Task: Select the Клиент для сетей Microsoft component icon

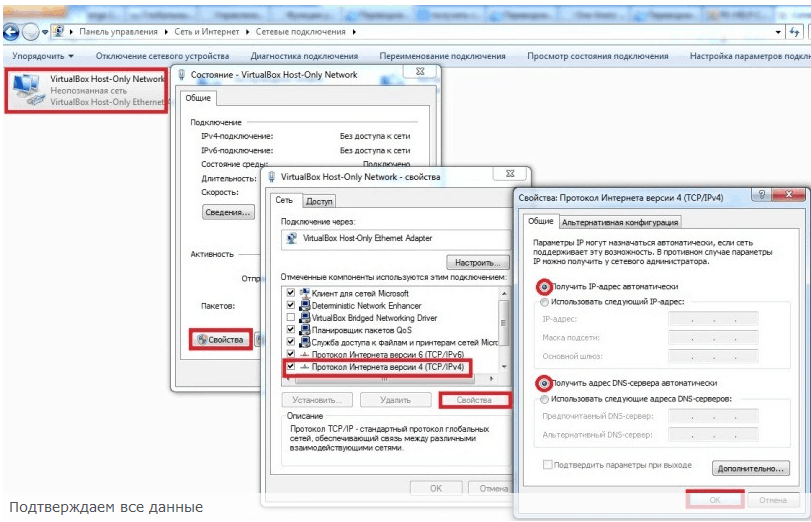Action: [x=305, y=293]
